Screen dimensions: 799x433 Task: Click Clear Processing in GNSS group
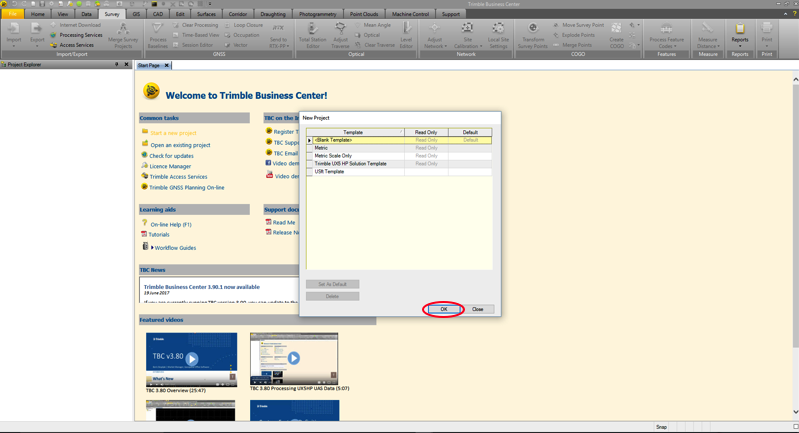(196, 25)
